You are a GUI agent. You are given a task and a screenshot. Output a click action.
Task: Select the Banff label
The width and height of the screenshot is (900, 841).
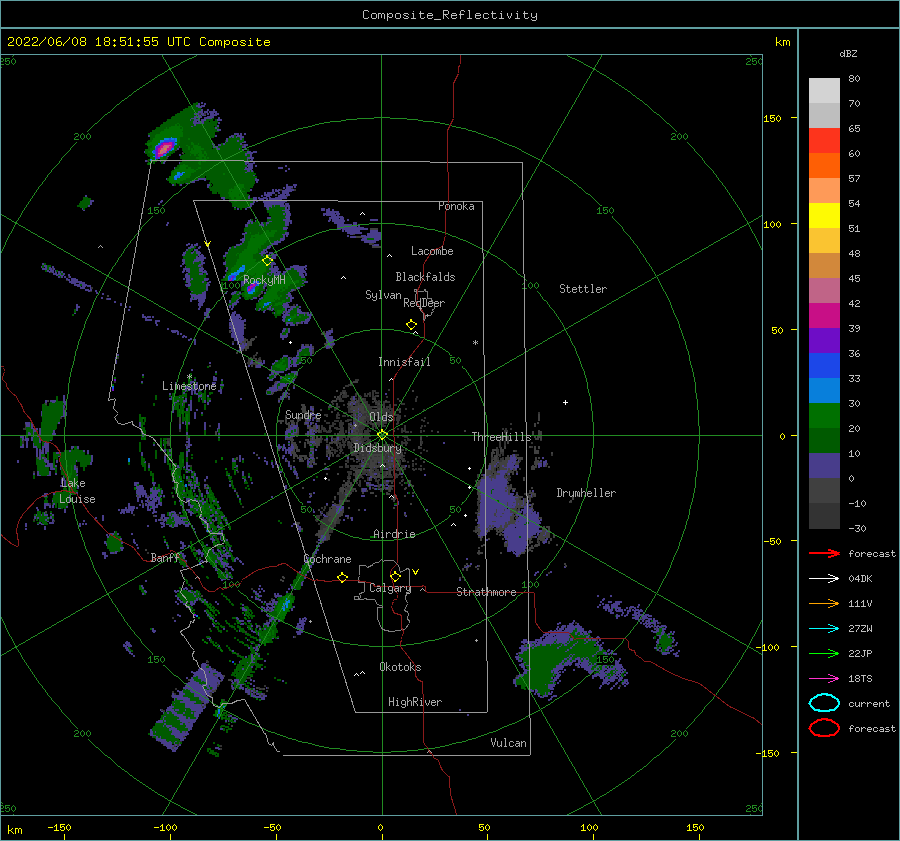click(x=165, y=558)
